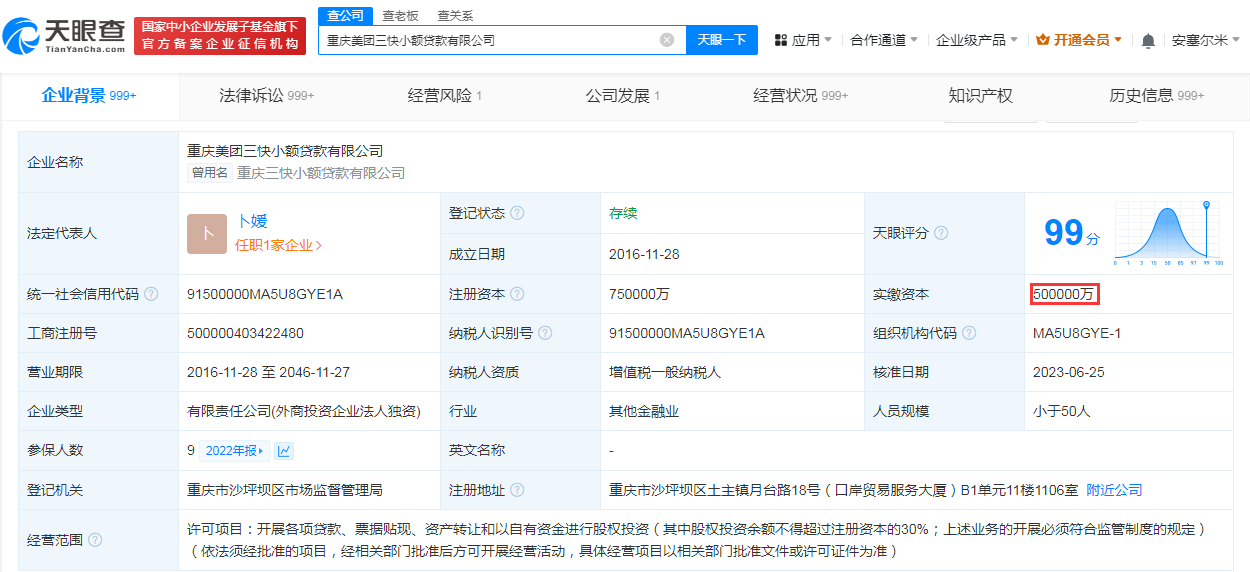Viewport: 1250px width, 572px height.
Task: Show help for 登记状态 question mark
Action: tap(517, 213)
